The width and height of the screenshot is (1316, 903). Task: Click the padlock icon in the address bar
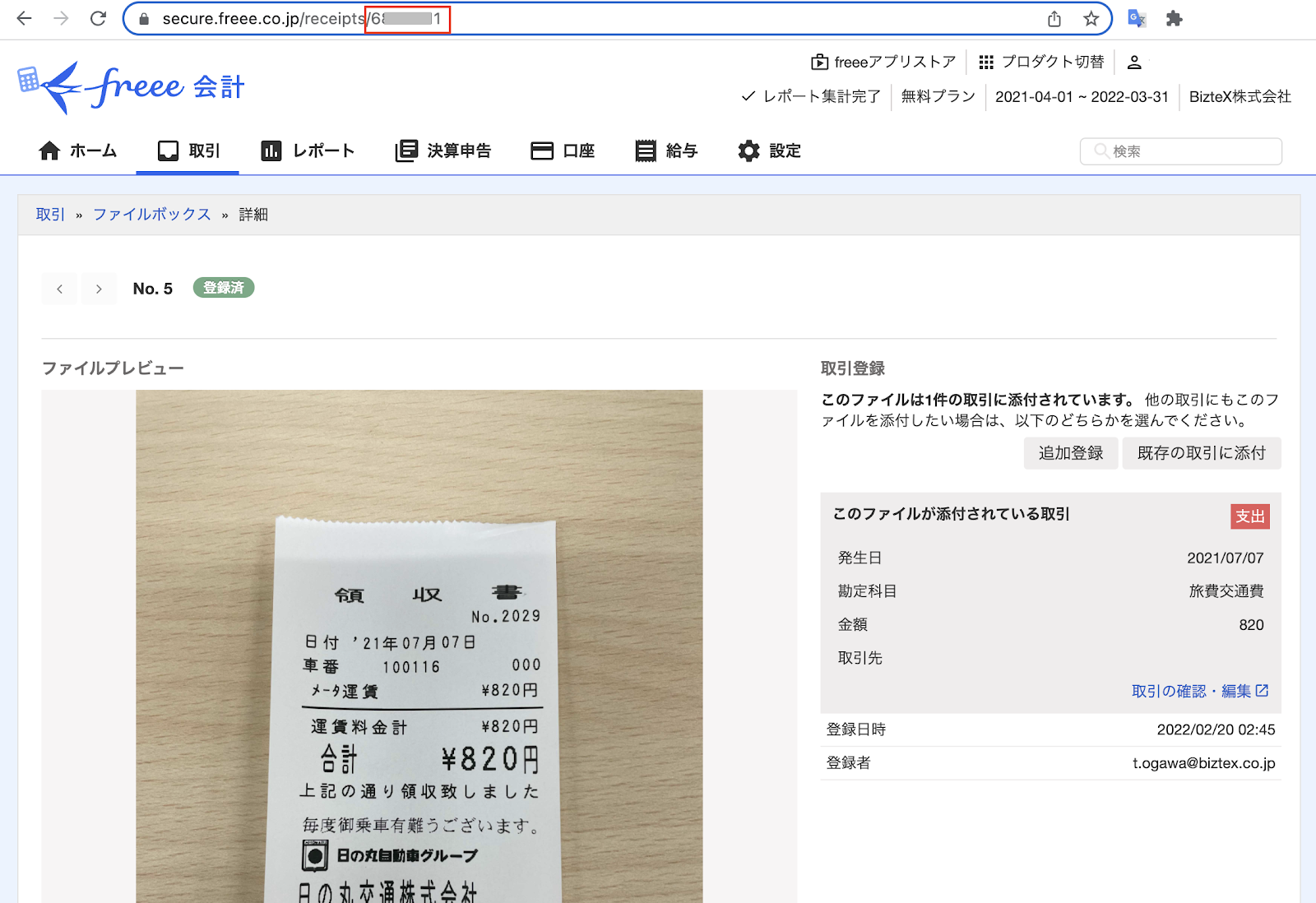tap(145, 19)
